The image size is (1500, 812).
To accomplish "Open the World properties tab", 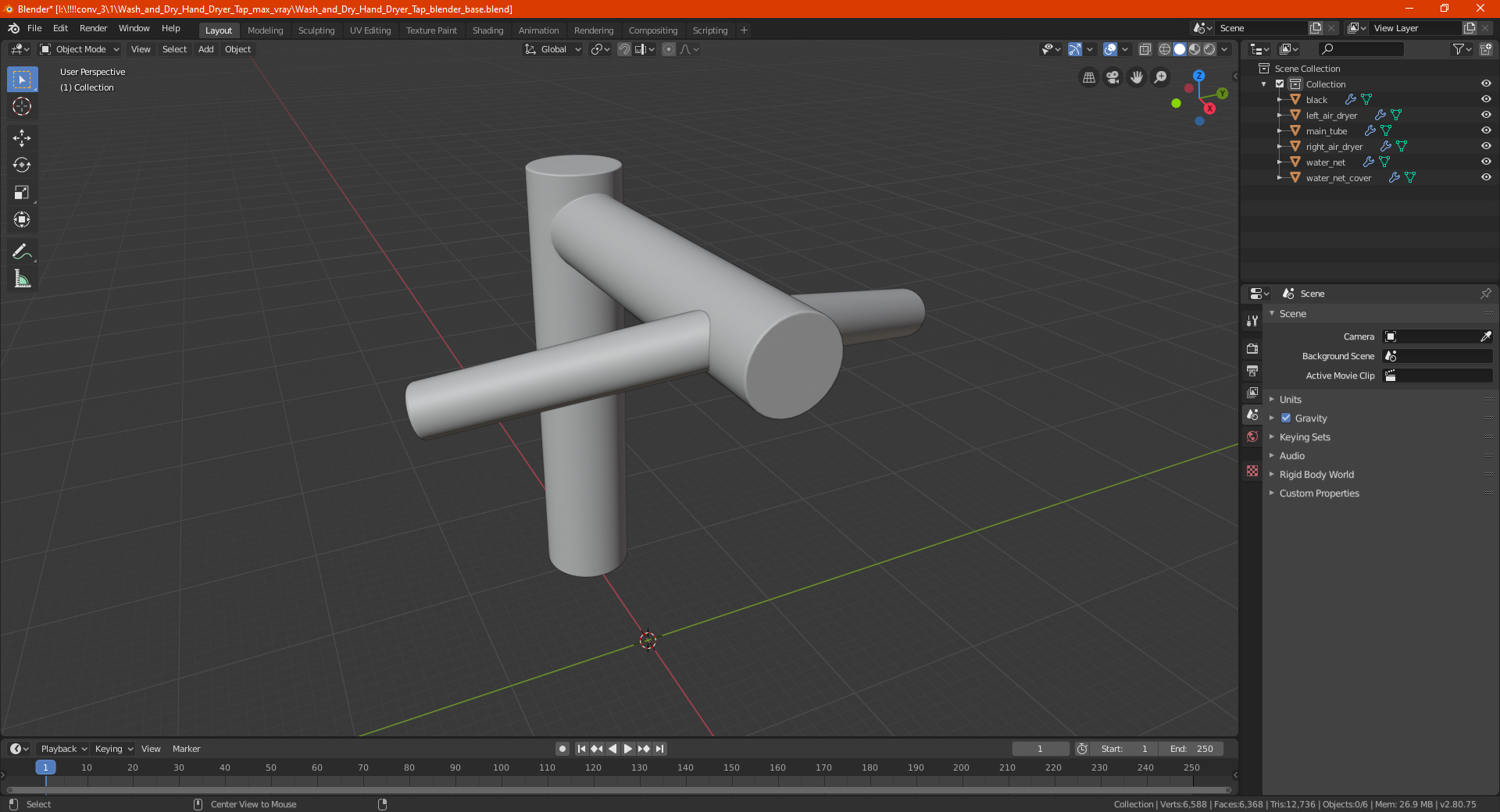I will click(1252, 436).
